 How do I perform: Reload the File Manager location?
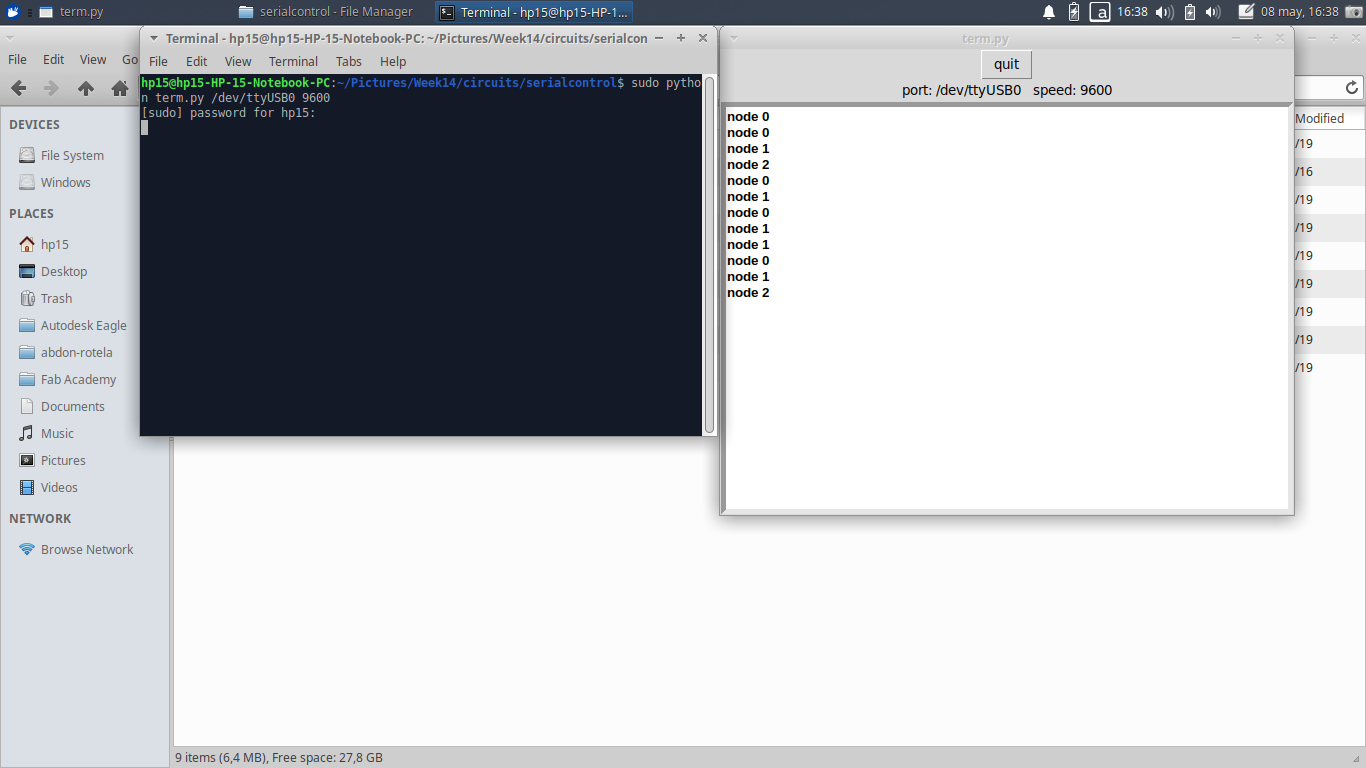point(1352,88)
